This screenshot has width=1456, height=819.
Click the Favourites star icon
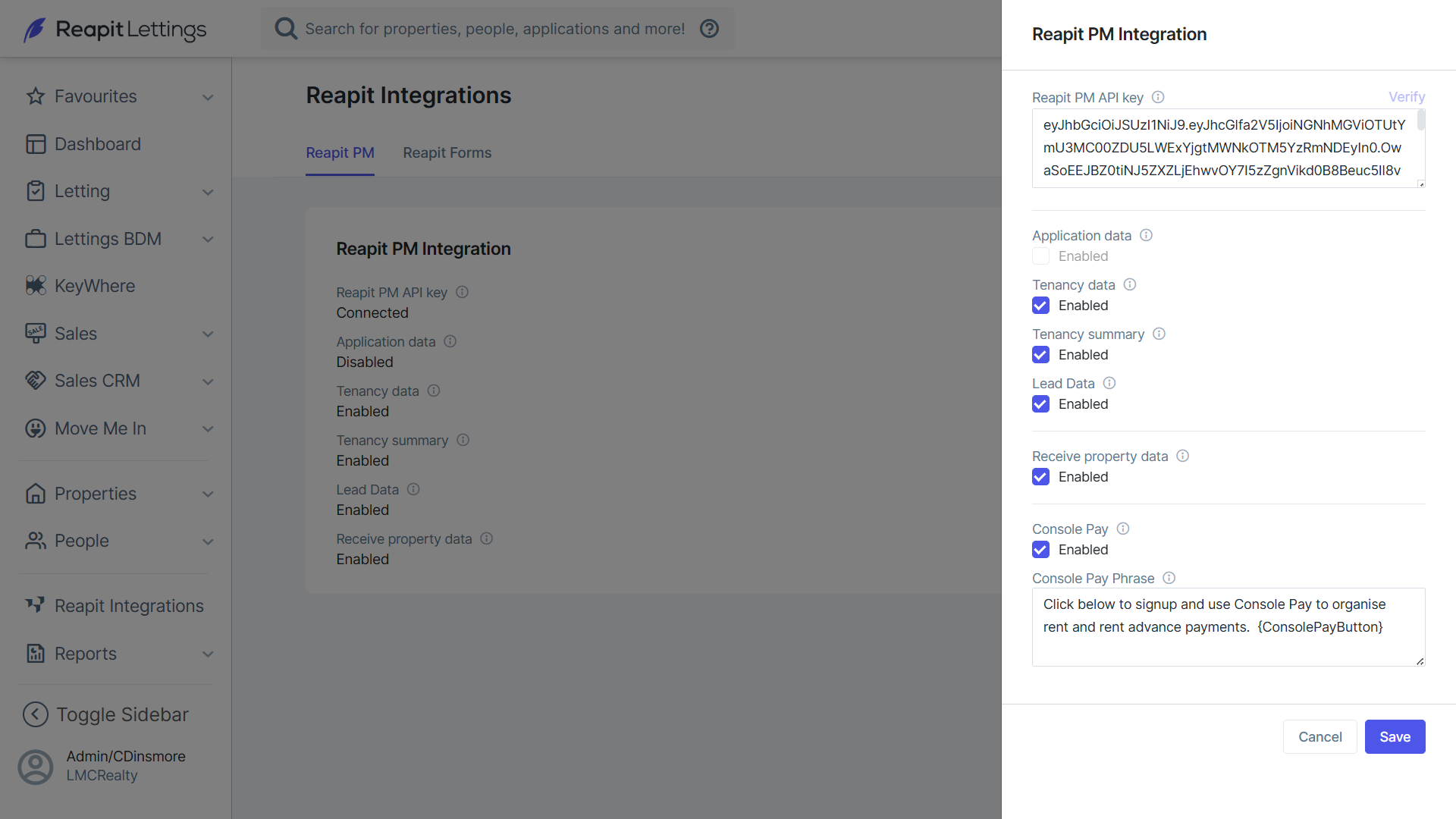click(36, 96)
